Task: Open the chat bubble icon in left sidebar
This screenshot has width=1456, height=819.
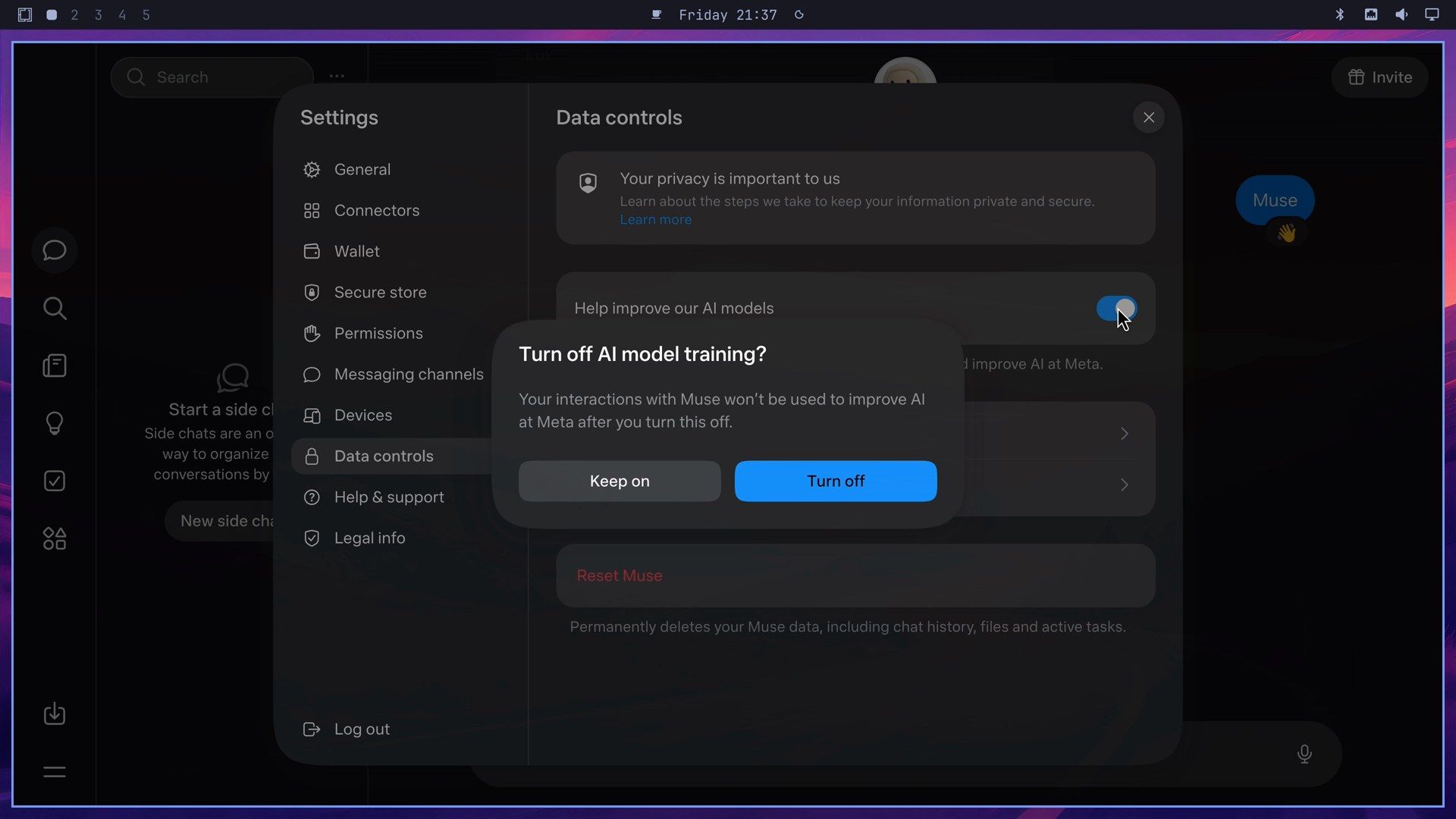Action: [55, 250]
